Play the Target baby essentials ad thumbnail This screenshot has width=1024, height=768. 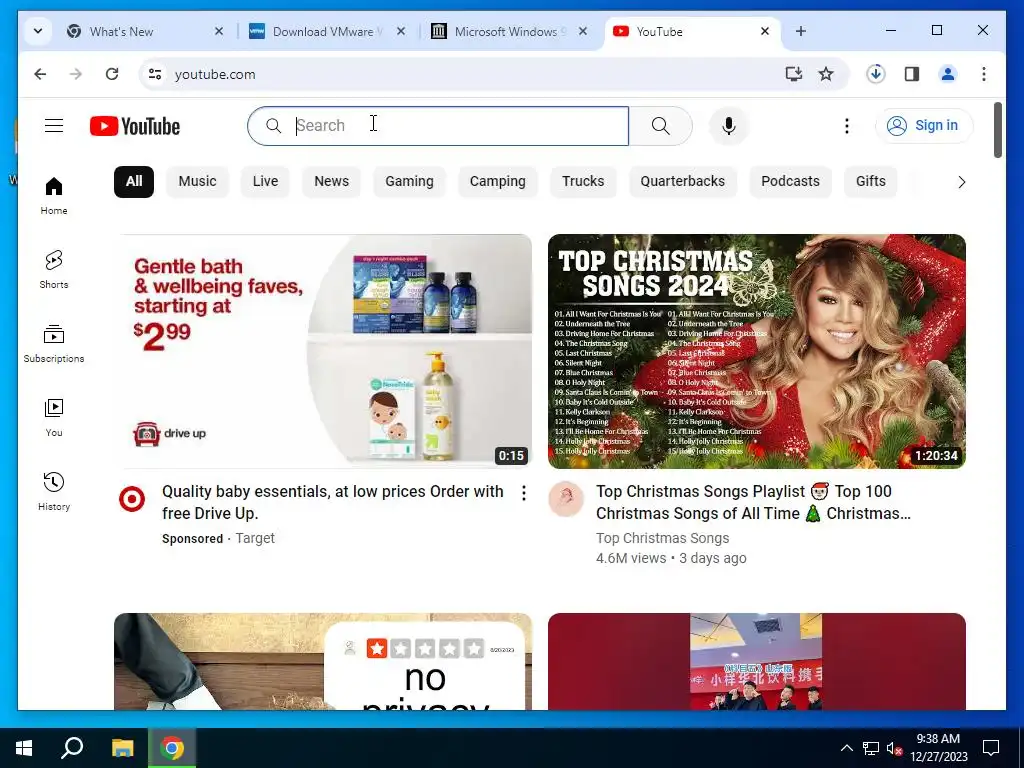pos(323,351)
